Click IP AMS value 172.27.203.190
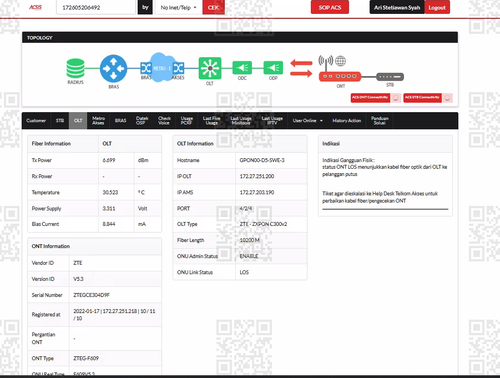 click(x=257, y=192)
